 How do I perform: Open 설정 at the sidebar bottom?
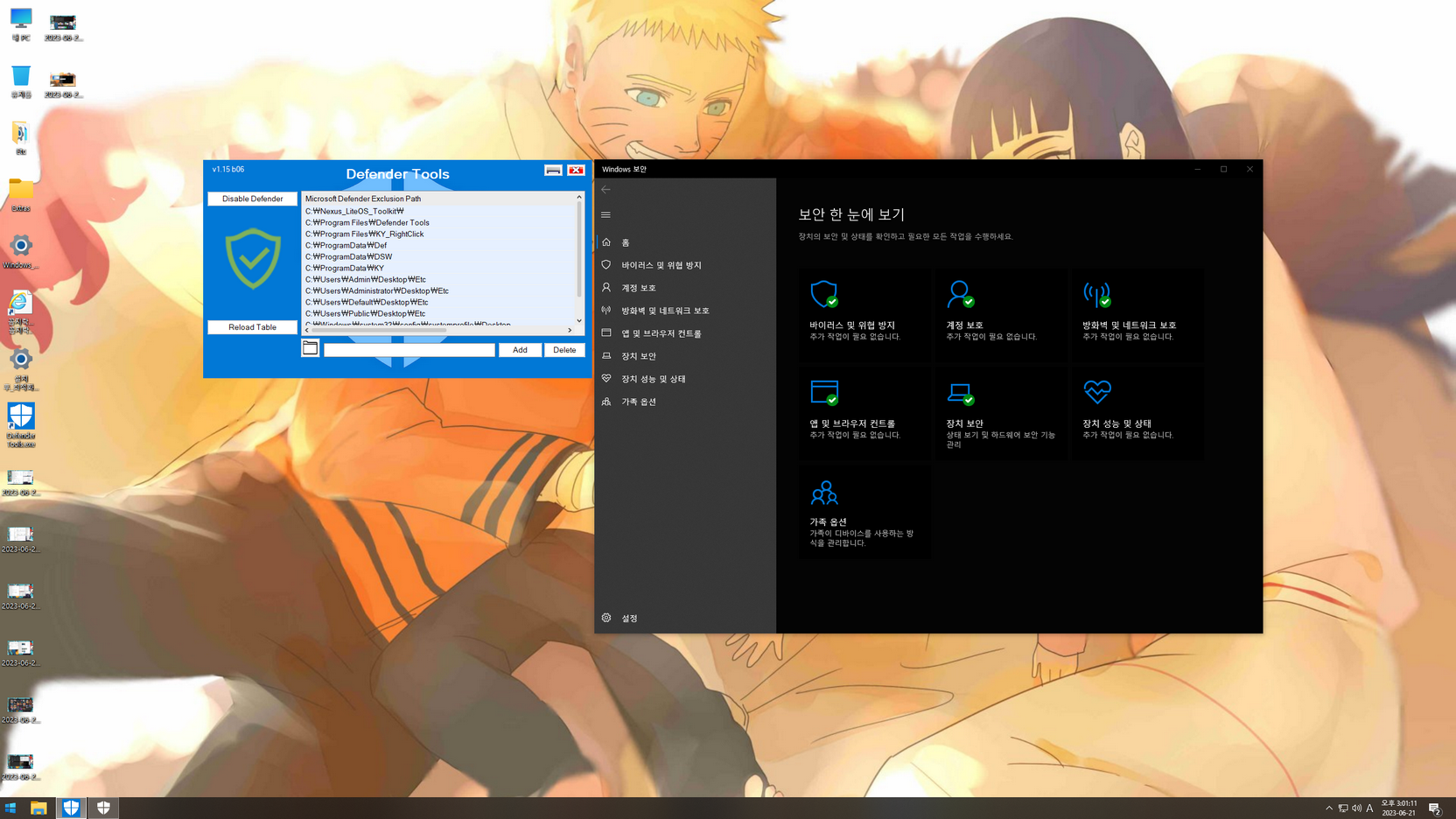685,618
